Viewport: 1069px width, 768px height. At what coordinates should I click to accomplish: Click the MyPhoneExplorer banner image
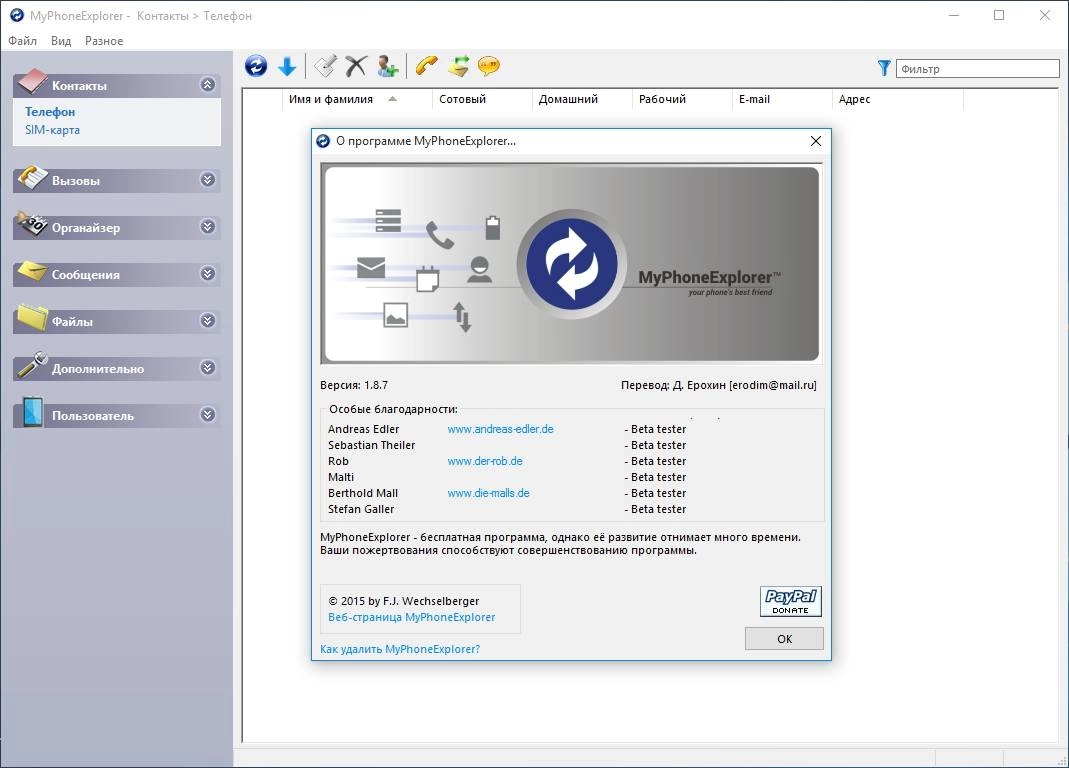pyautogui.click(x=571, y=264)
